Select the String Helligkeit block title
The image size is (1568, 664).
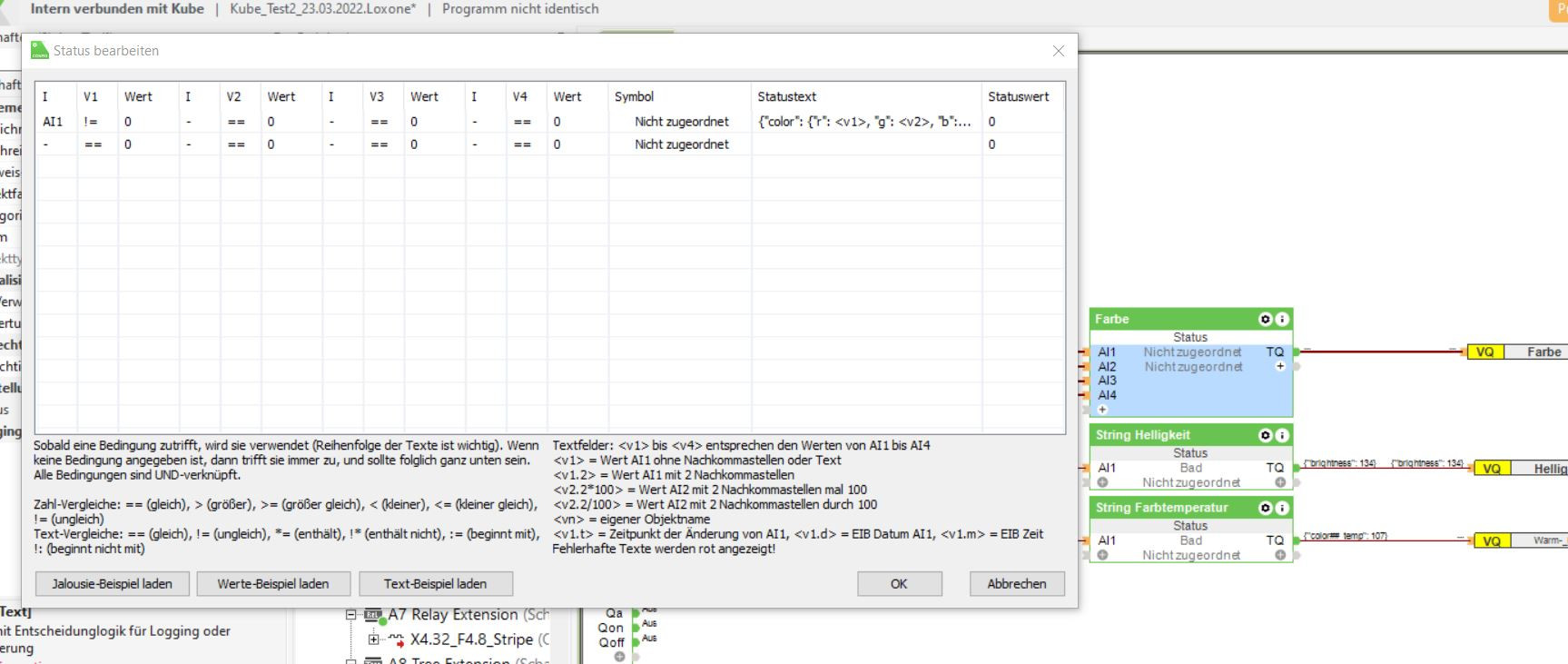coord(1142,435)
